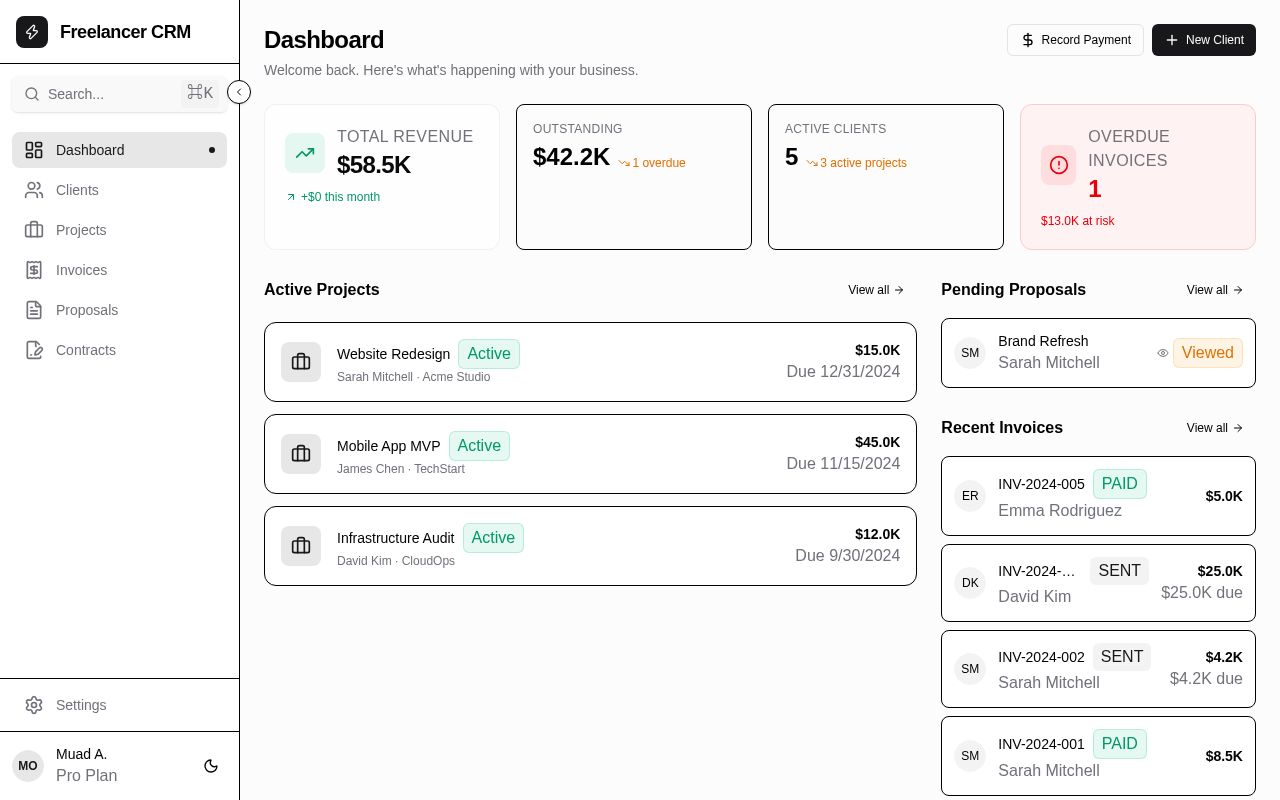Screen dimensions: 1280x800
Task: Open Settings in the sidebar
Action: (x=119, y=705)
